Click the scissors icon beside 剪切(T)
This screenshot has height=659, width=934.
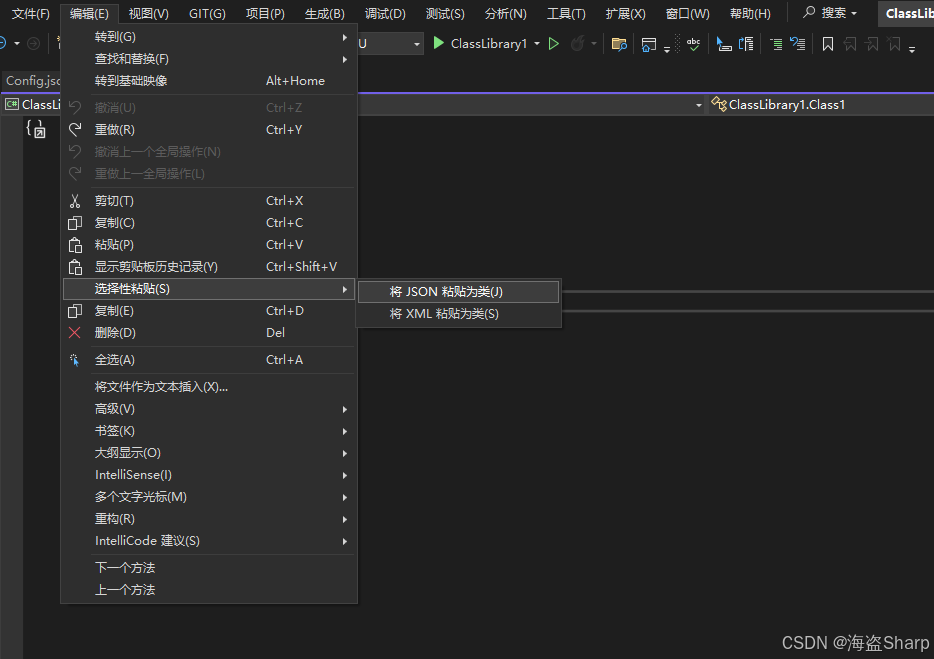(74, 201)
